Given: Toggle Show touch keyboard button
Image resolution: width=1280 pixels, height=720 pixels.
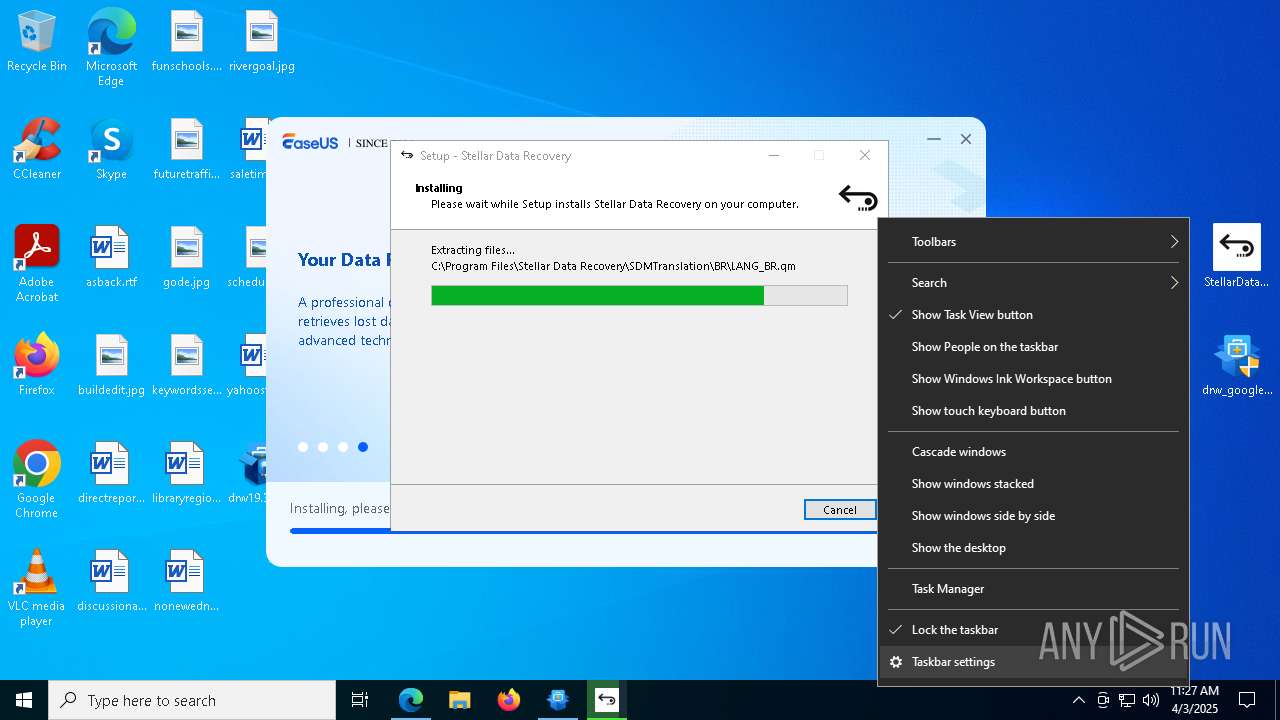Looking at the screenshot, I should [1033, 411].
